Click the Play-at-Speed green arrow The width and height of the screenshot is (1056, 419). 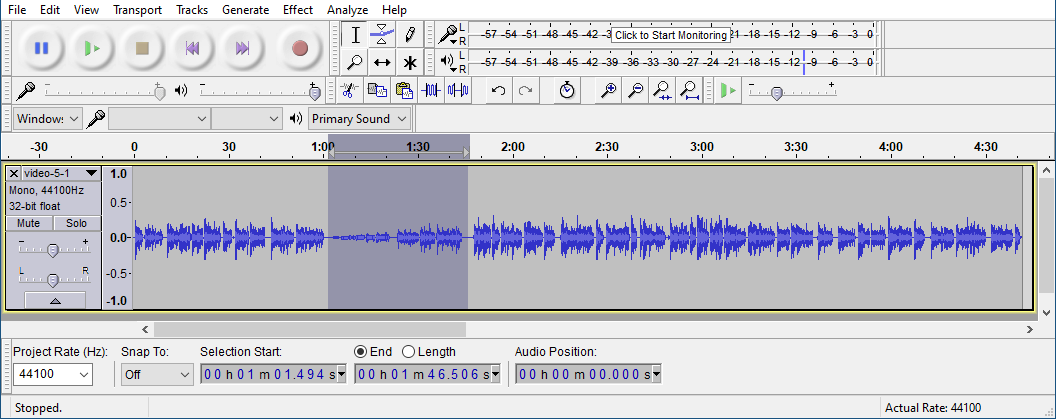pyautogui.click(x=727, y=90)
